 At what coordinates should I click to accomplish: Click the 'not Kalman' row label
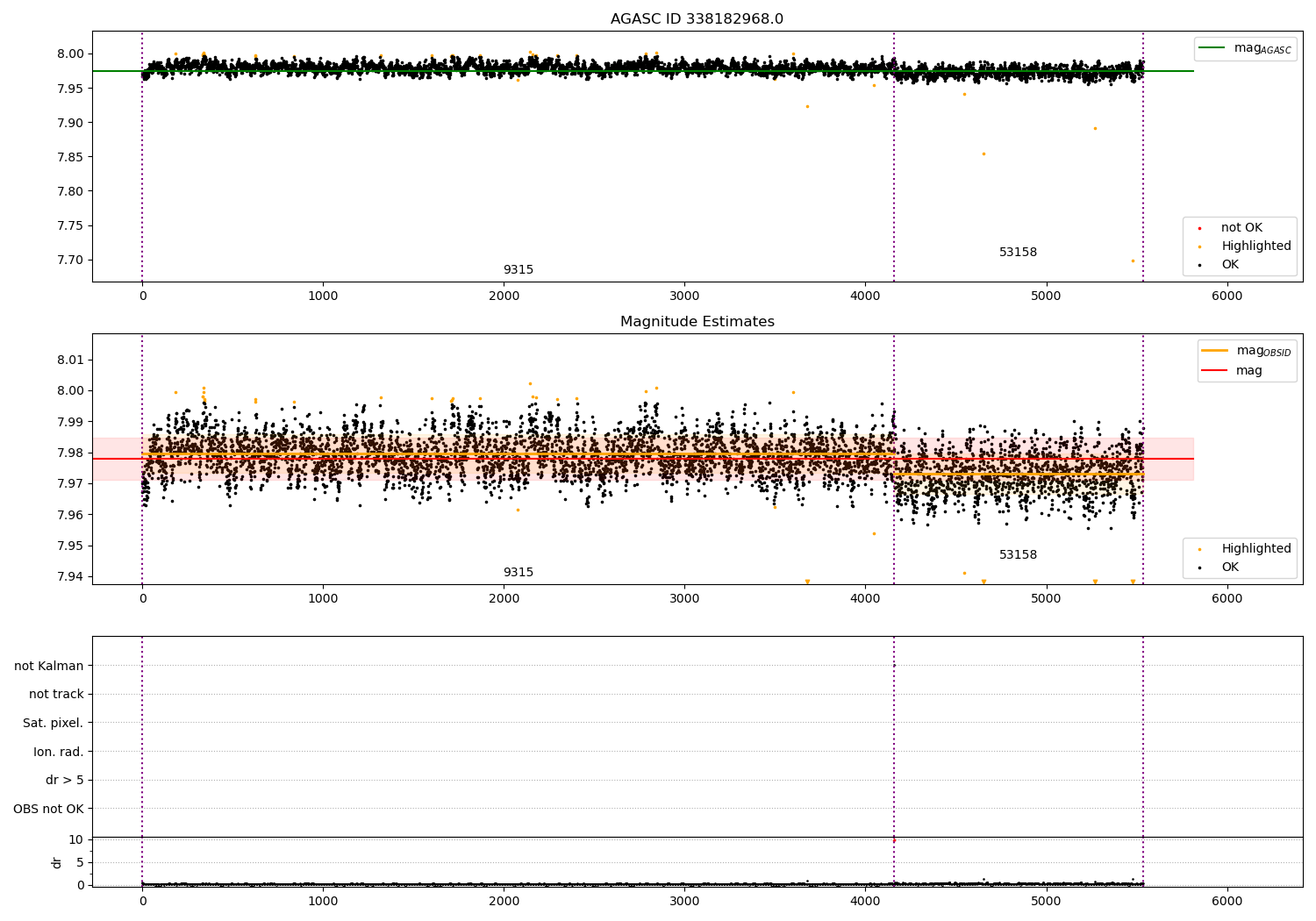(49, 667)
